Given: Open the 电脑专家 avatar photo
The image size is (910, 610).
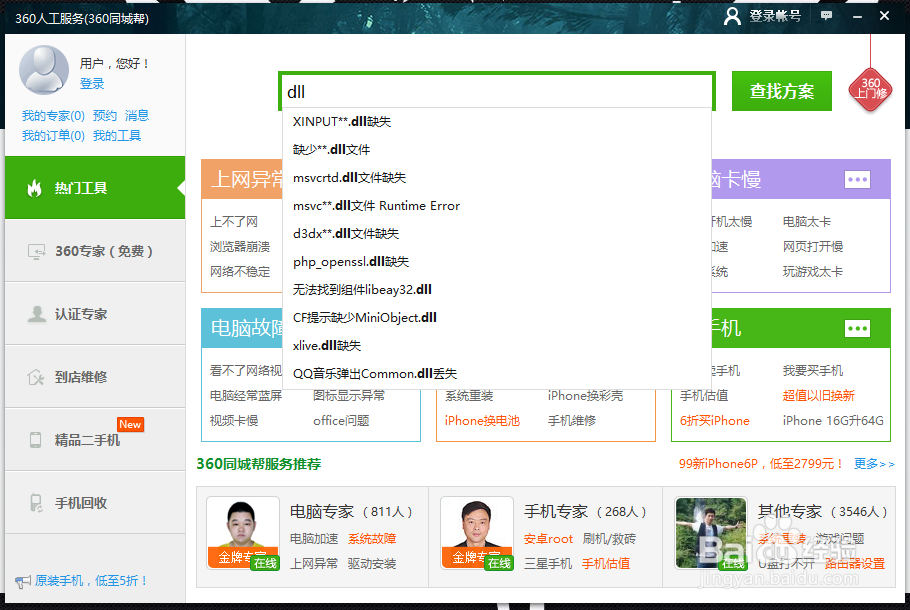Looking at the screenshot, I should [x=245, y=528].
